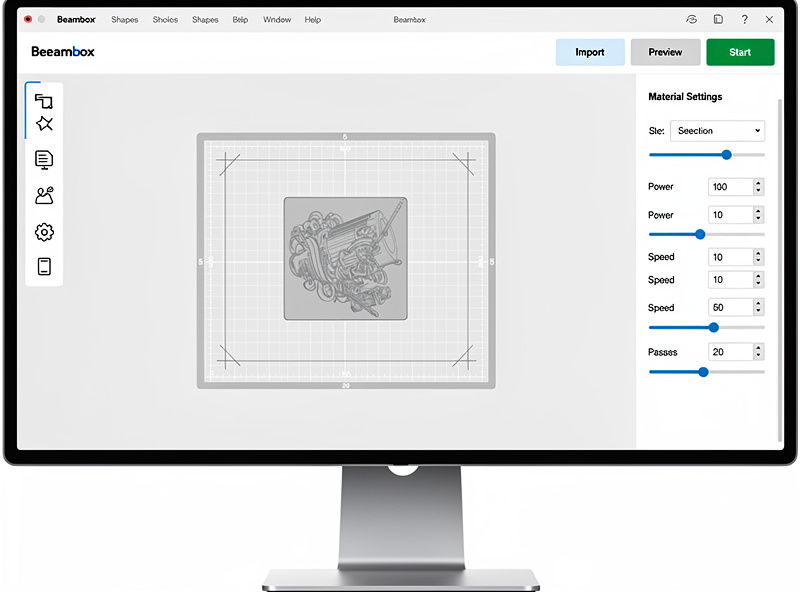Click the Import button
This screenshot has width=800, height=592.
pyautogui.click(x=590, y=52)
